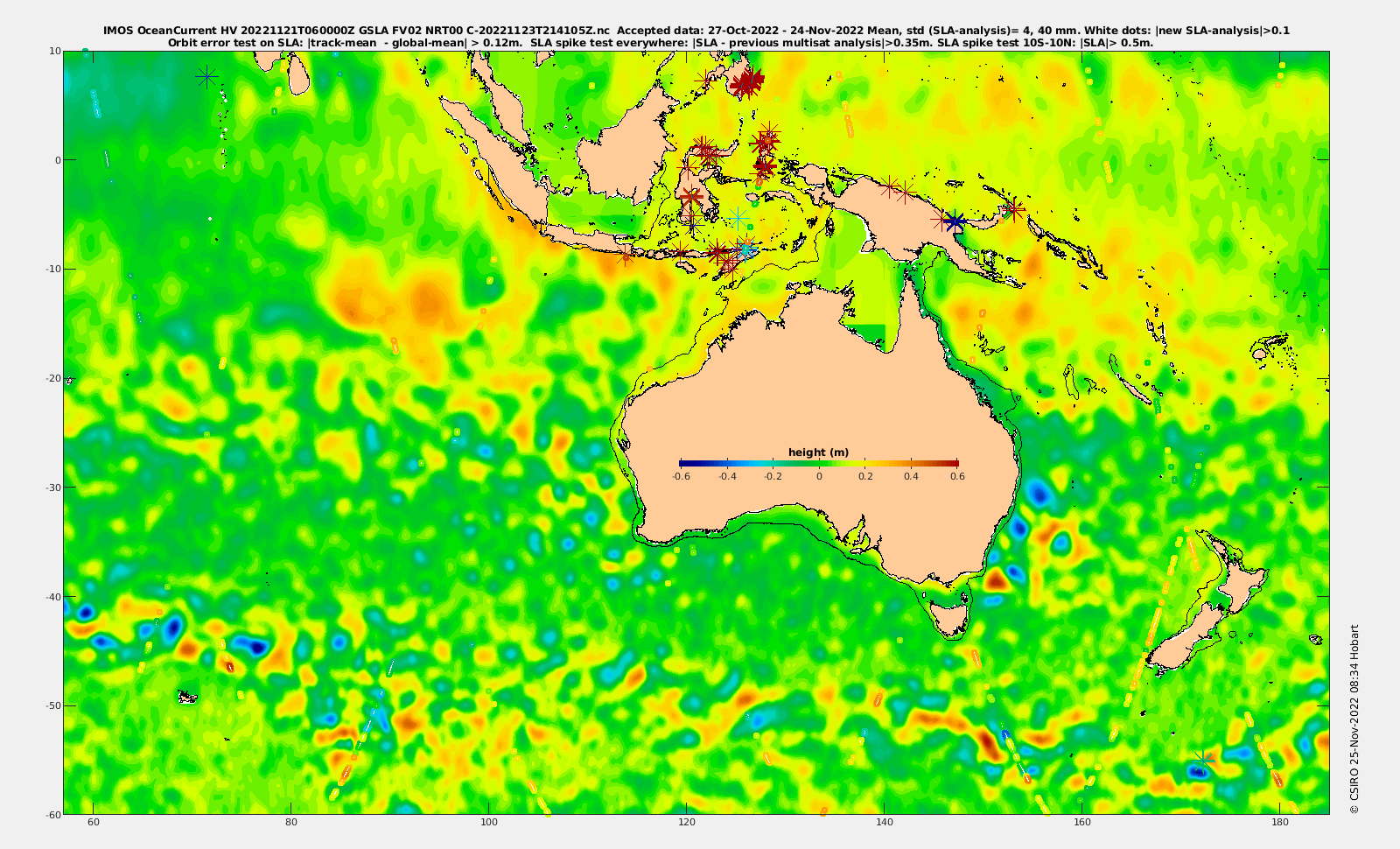Click the x-axis tick label 120
The height and width of the screenshot is (849, 1400).
(687, 823)
